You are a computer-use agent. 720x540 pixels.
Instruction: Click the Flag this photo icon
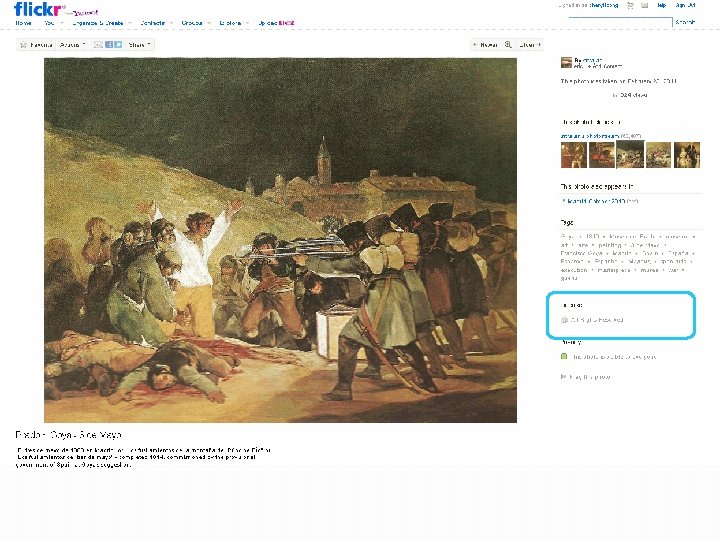tap(563, 377)
